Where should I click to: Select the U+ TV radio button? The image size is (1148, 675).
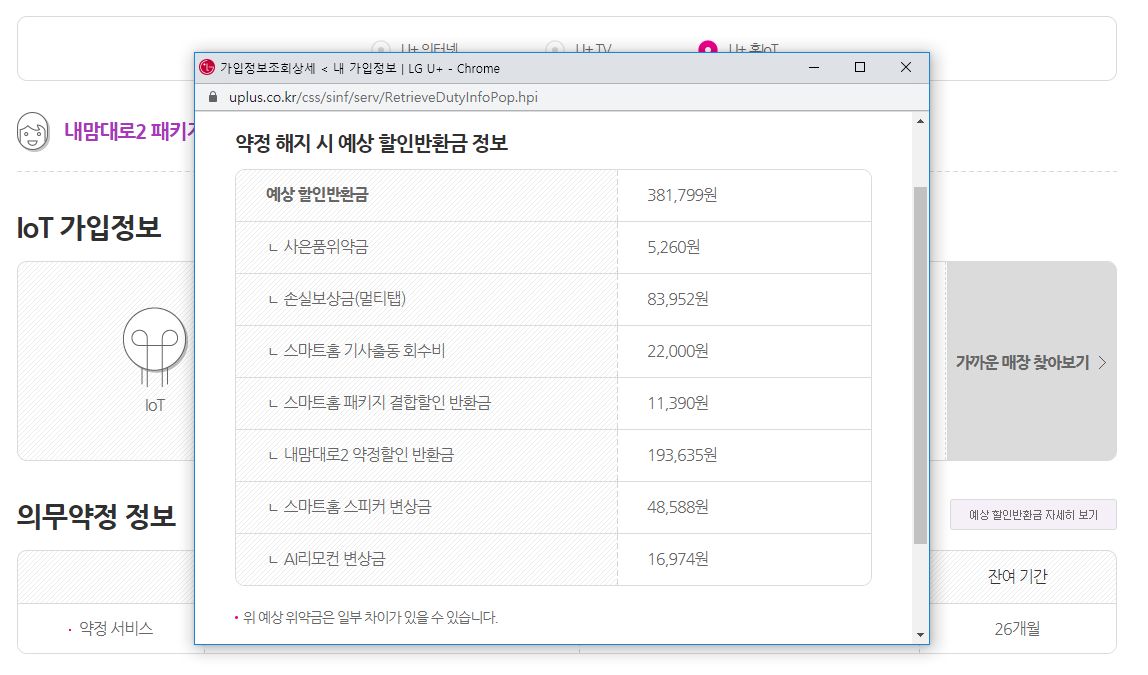(555, 48)
